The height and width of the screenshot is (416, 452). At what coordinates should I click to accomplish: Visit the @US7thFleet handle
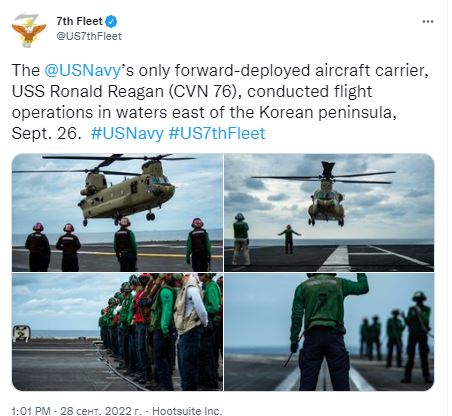(x=89, y=36)
